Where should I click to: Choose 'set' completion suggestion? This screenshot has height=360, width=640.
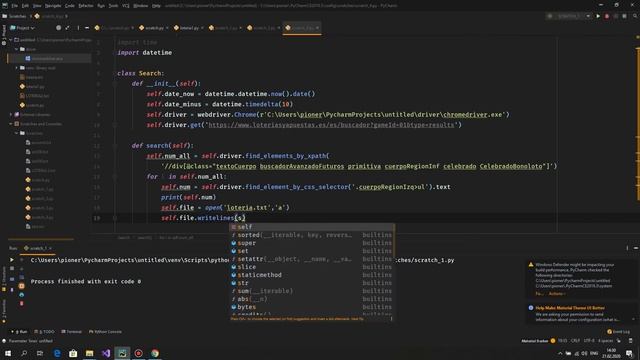click(x=312, y=251)
